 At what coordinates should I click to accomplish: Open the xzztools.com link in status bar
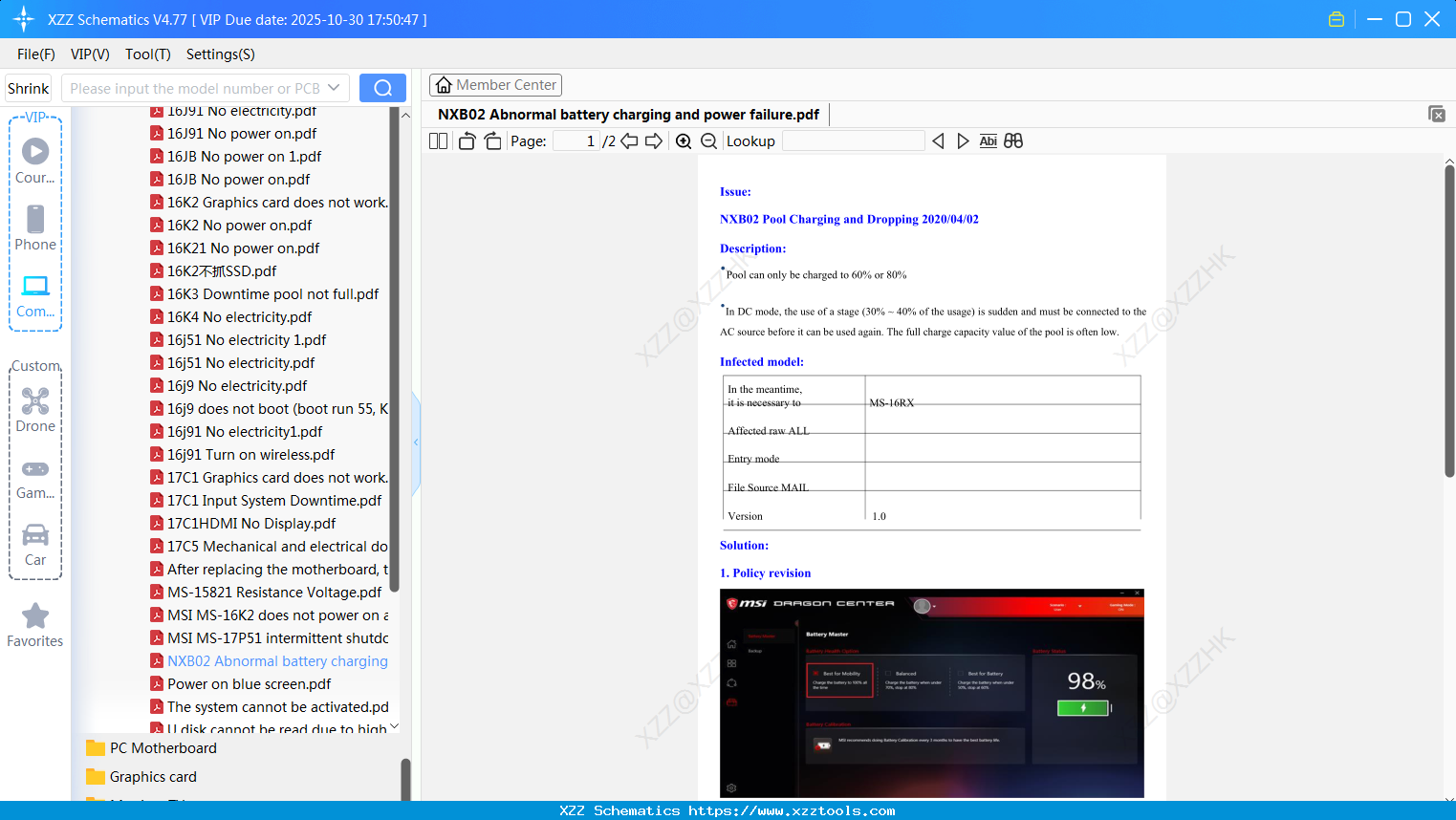tap(792, 810)
